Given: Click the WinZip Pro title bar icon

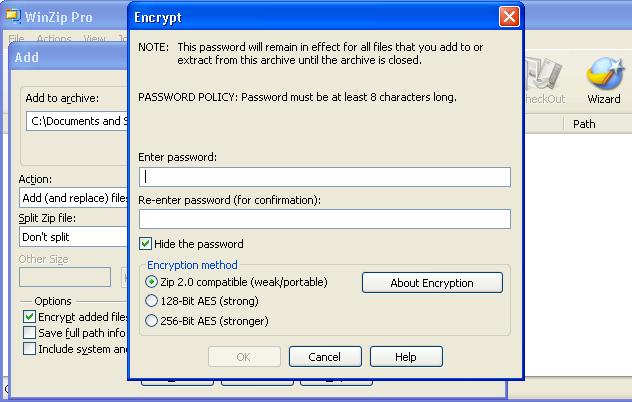Looking at the screenshot, I should coord(13,17).
